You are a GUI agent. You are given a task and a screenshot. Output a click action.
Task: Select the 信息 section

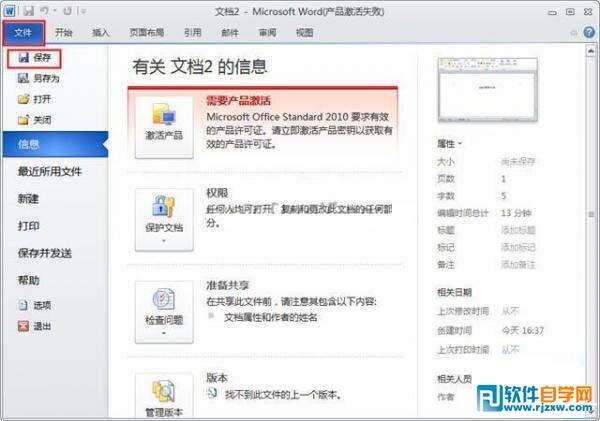coord(55,144)
